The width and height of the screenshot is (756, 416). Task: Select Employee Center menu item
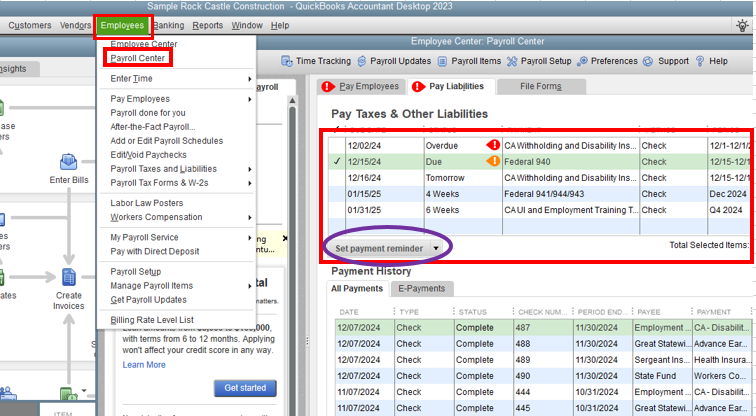point(144,44)
